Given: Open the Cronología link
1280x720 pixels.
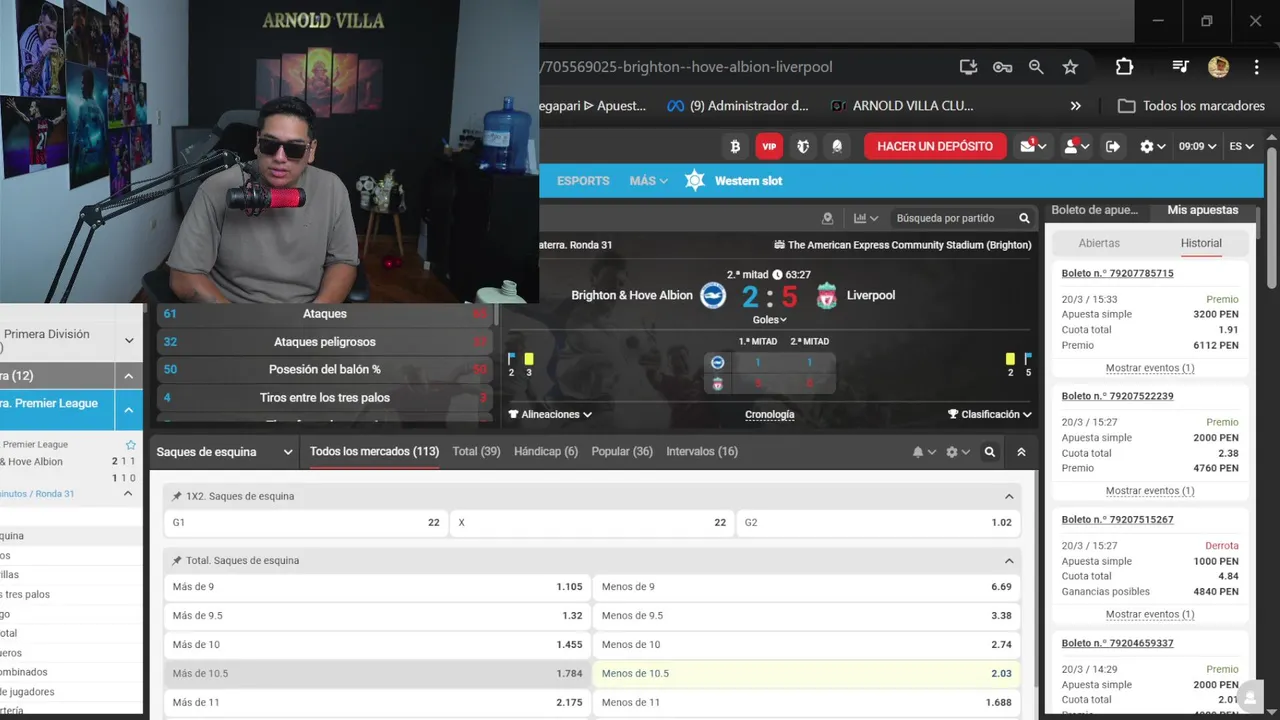Looking at the screenshot, I should [770, 414].
